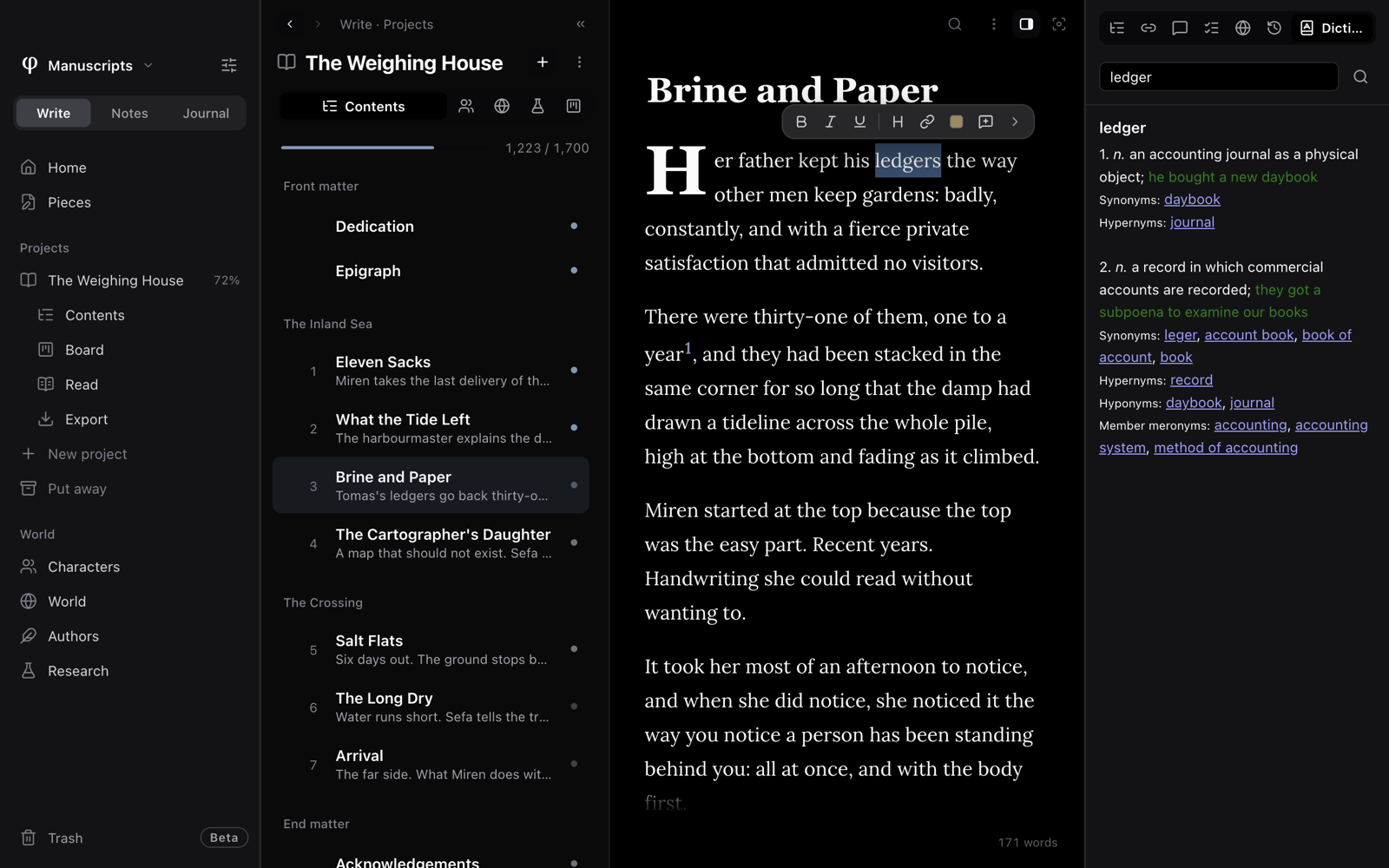
Task: Open the checklist panel icon
Action: pos(1211,29)
